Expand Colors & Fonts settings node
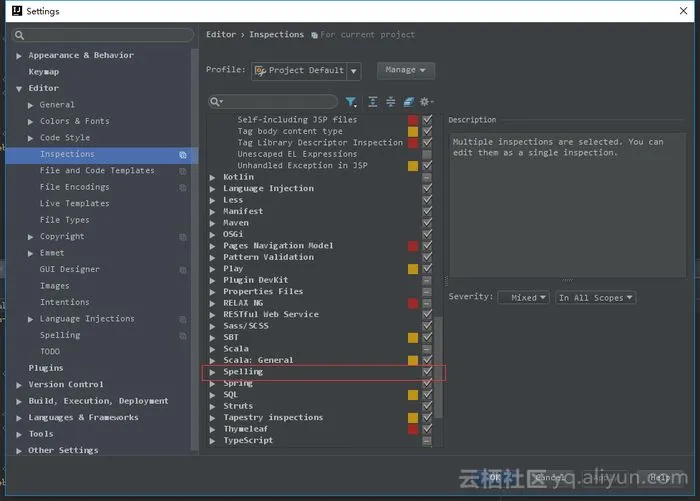The image size is (700, 501). click(x=30, y=122)
